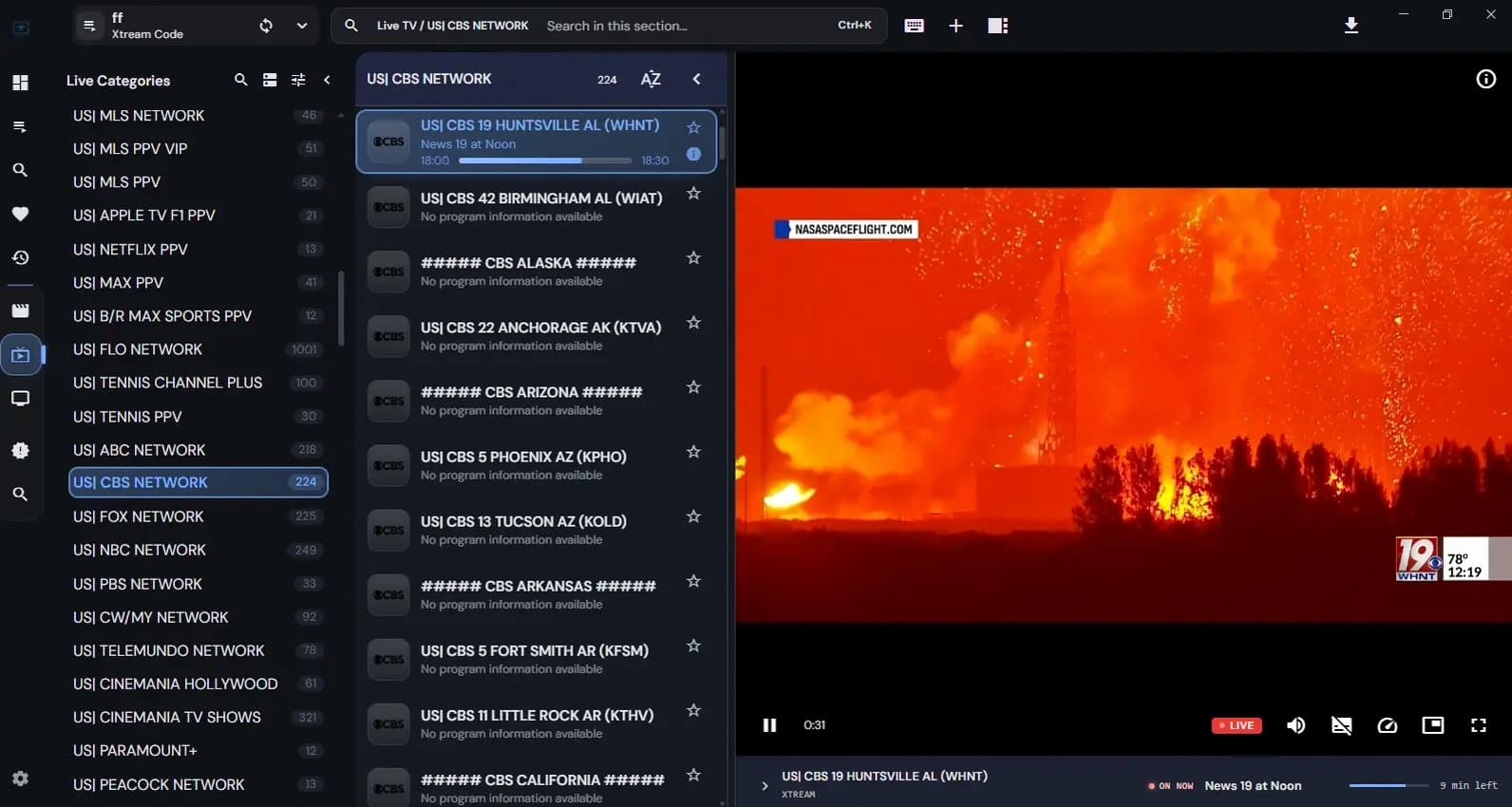Expand playlist dropdown chevron next to refresh
Screen dimensions: 1512x807
302,26
